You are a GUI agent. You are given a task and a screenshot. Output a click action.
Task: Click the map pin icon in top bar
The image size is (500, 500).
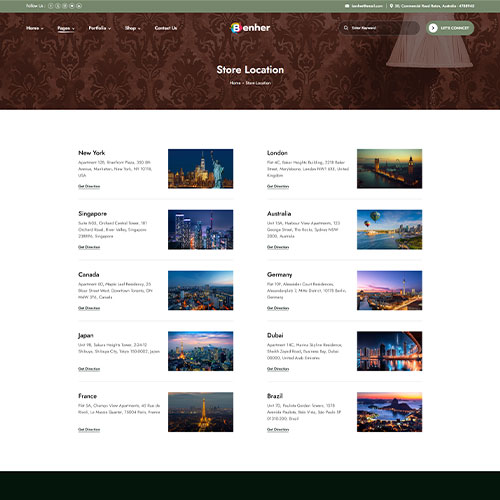pos(391,6)
